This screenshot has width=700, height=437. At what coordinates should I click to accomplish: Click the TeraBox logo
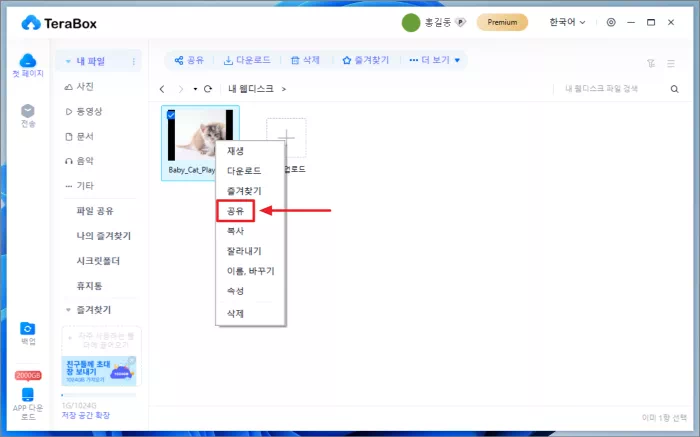tap(59, 23)
